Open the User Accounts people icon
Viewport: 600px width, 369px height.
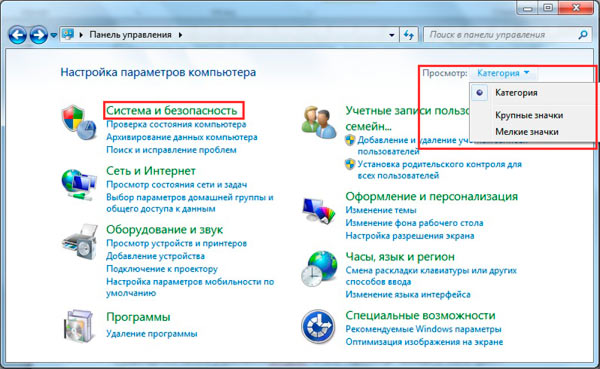click(319, 122)
